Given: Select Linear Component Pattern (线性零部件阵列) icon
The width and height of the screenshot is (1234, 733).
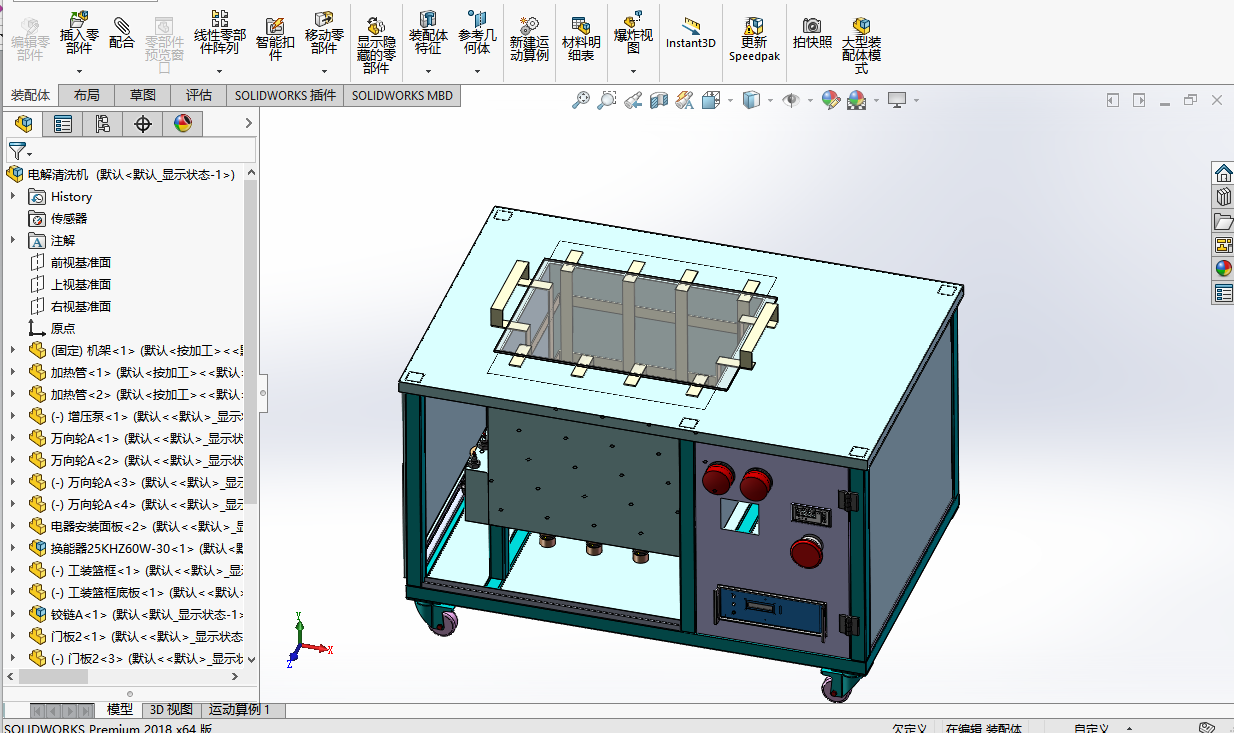Looking at the screenshot, I should click(219, 18).
